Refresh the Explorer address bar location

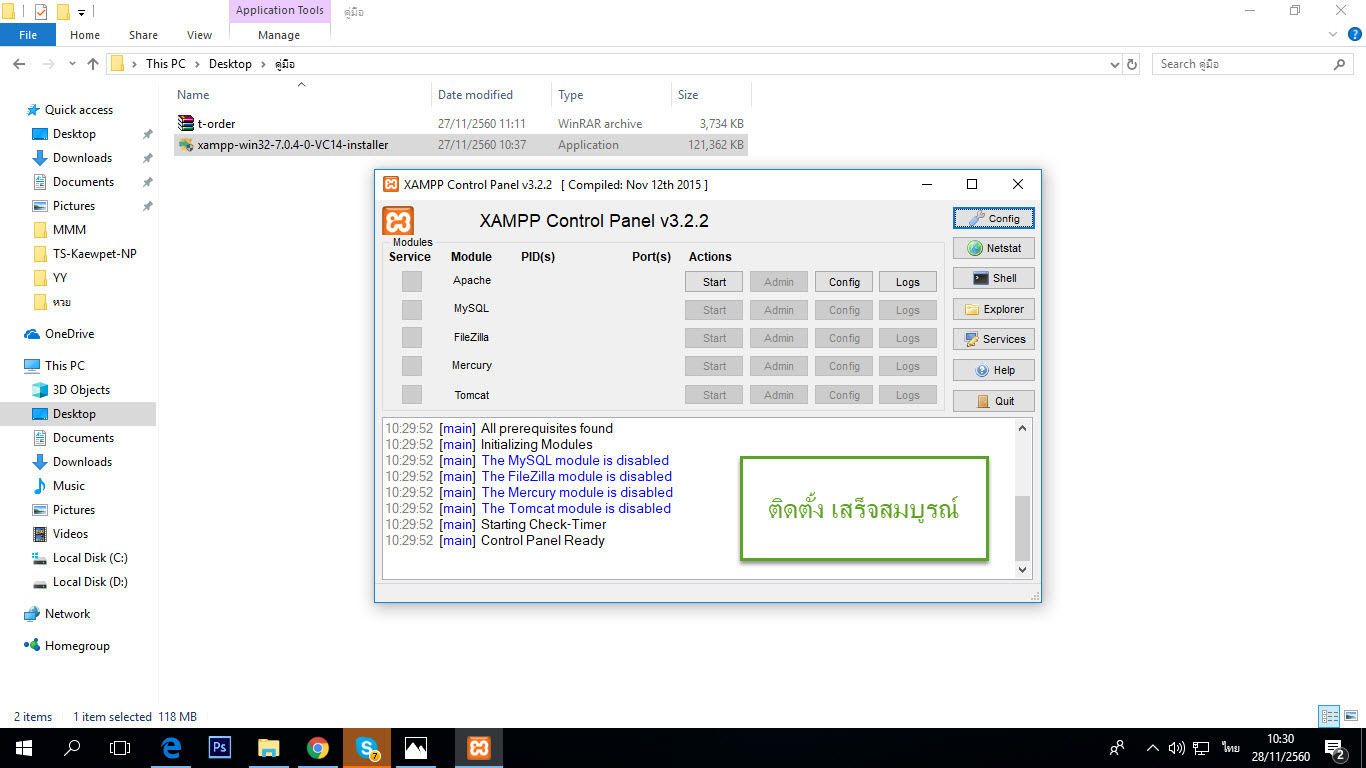1132,64
